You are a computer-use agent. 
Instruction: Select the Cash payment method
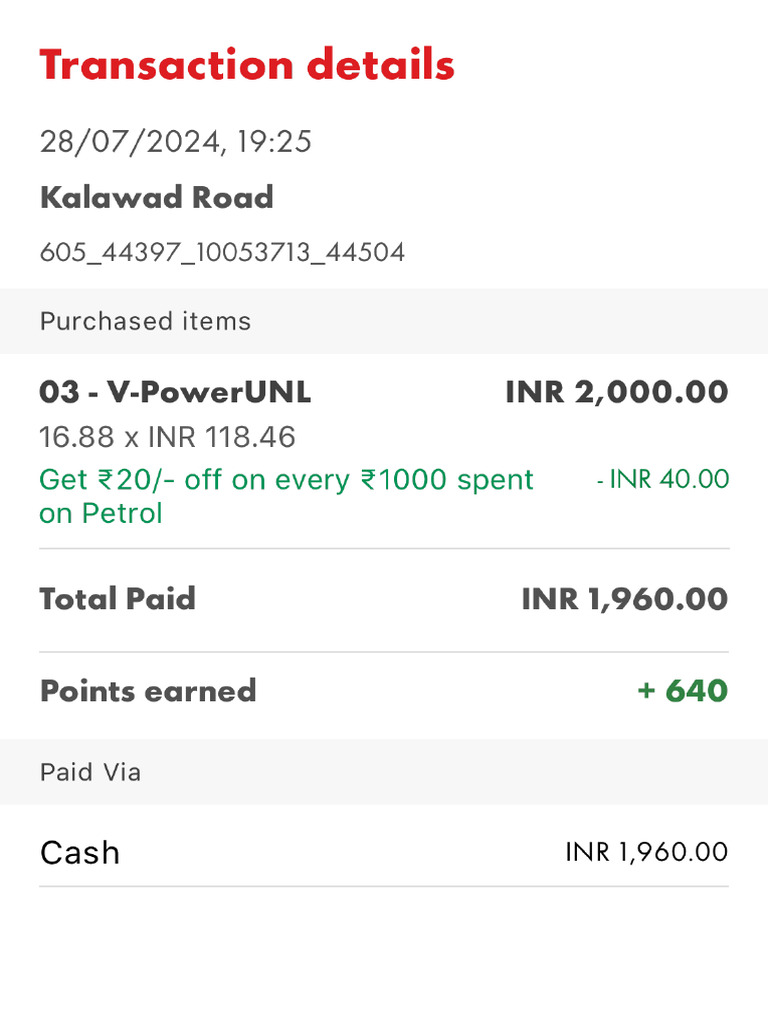(x=80, y=853)
